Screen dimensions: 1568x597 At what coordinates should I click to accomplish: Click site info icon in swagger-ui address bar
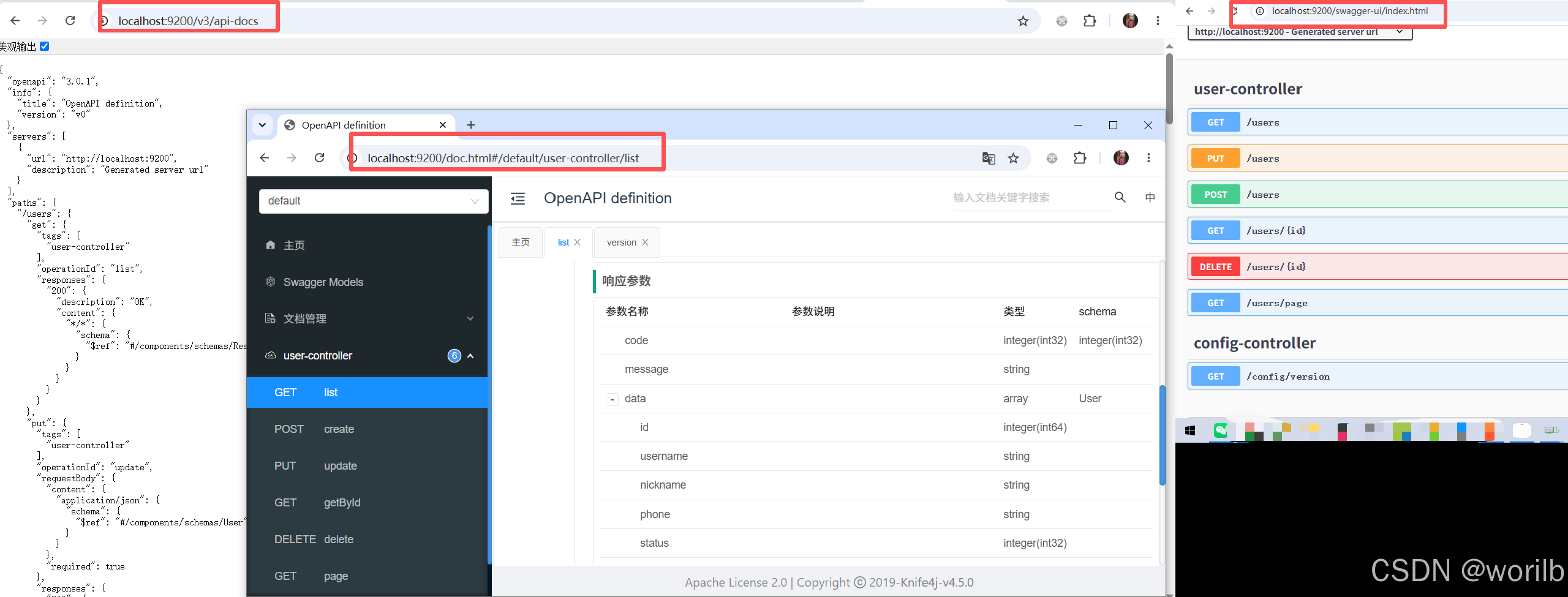tap(1260, 11)
